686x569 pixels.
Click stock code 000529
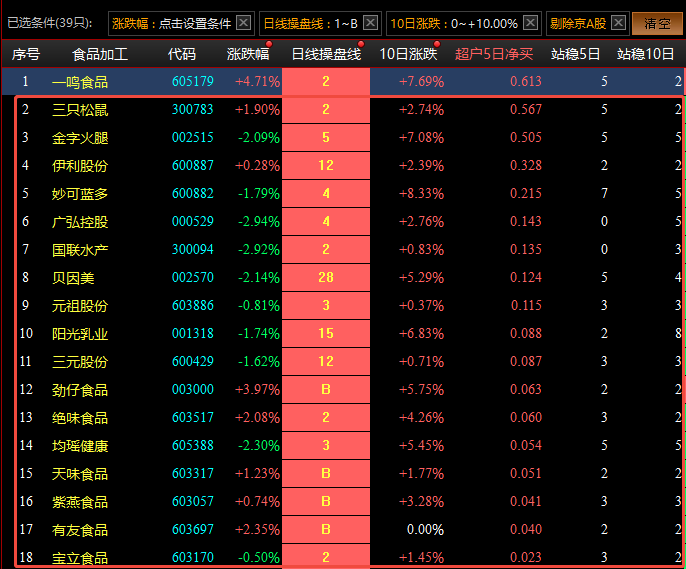(x=192, y=221)
